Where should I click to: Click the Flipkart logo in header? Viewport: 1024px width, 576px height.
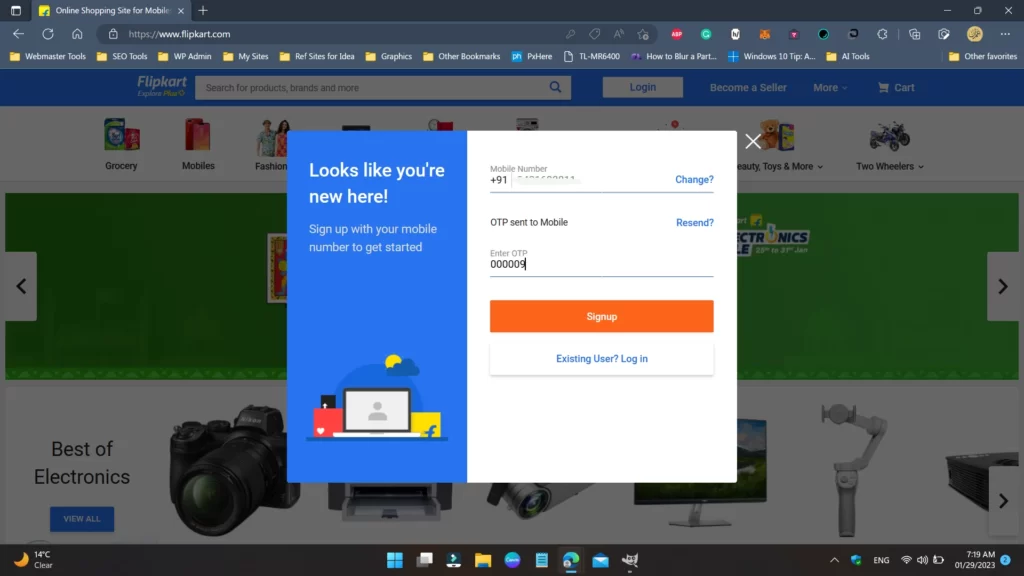[x=161, y=86]
